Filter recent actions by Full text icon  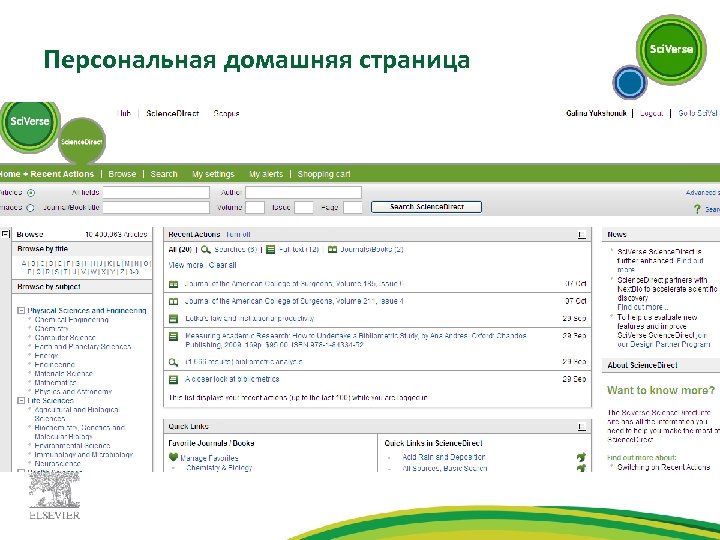tap(270, 249)
